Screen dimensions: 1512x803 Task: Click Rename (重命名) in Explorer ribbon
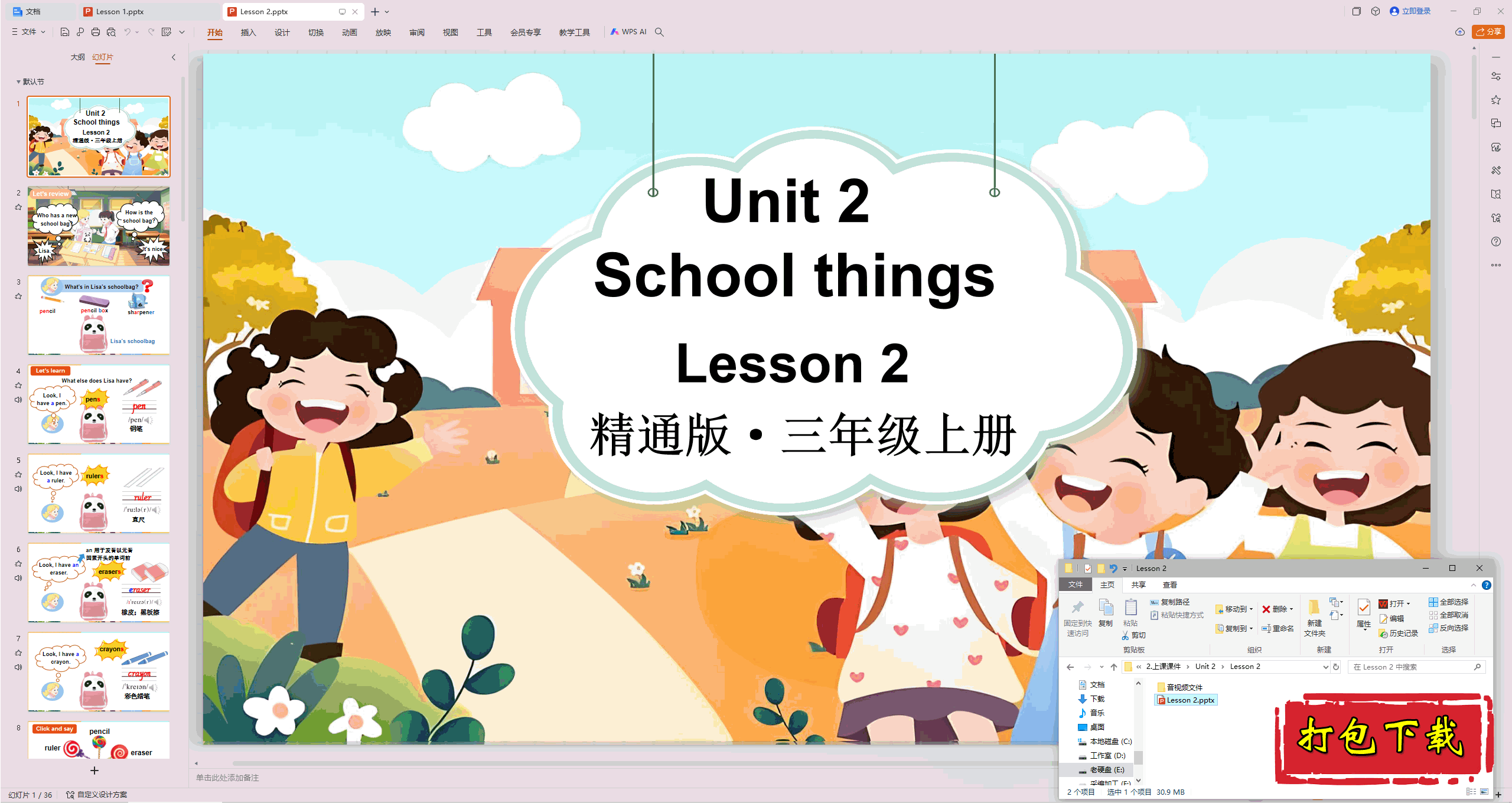pos(1278,629)
